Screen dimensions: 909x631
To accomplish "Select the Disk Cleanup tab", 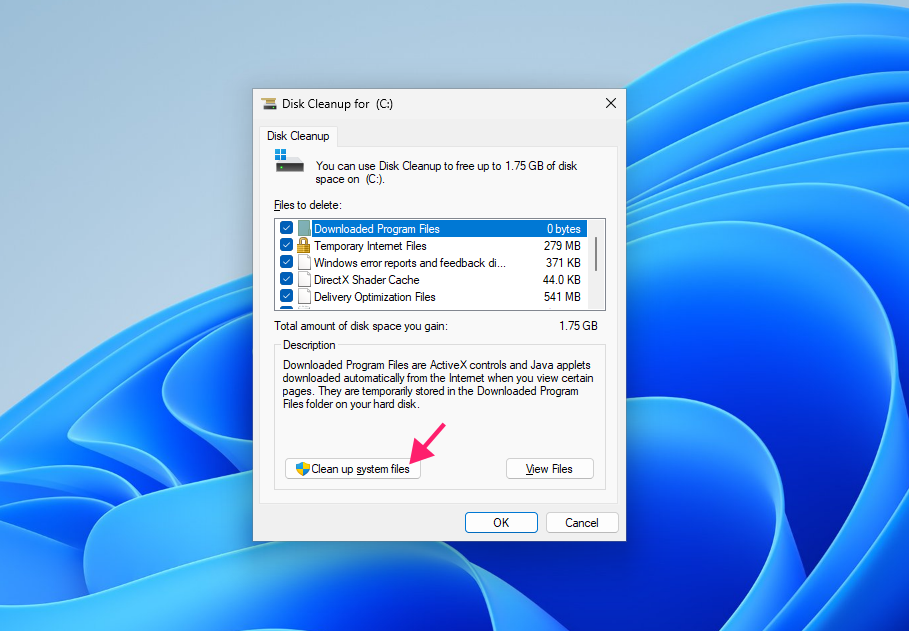I will tap(298, 136).
